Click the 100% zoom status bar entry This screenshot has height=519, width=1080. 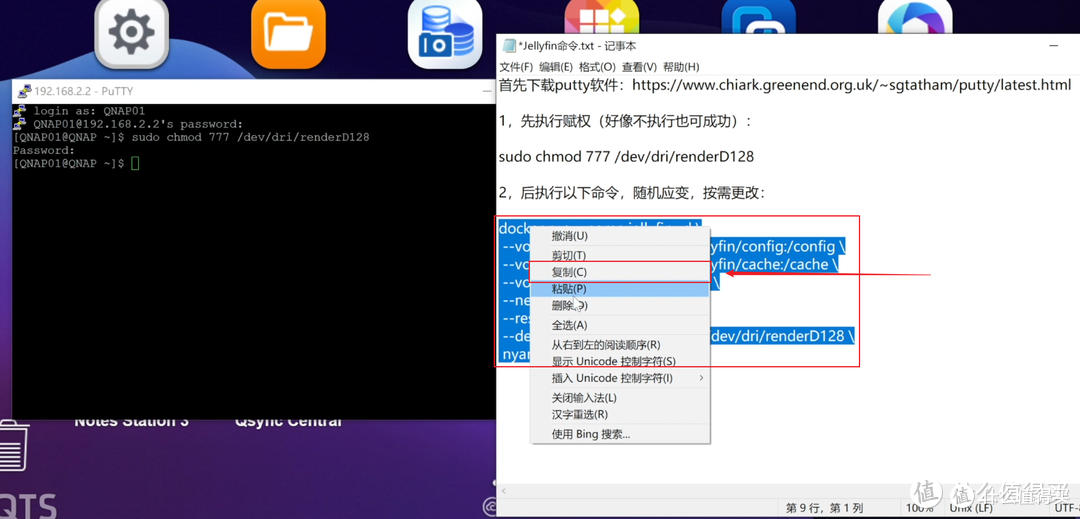point(919,508)
